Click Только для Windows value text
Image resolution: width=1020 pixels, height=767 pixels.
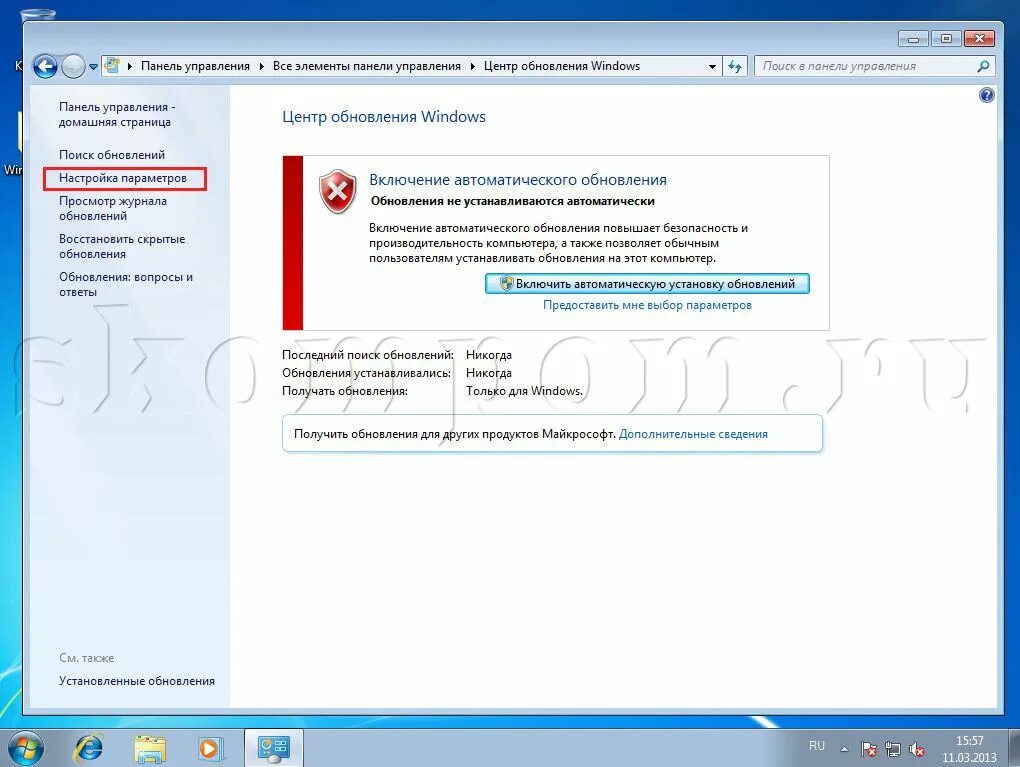[x=524, y=391]
